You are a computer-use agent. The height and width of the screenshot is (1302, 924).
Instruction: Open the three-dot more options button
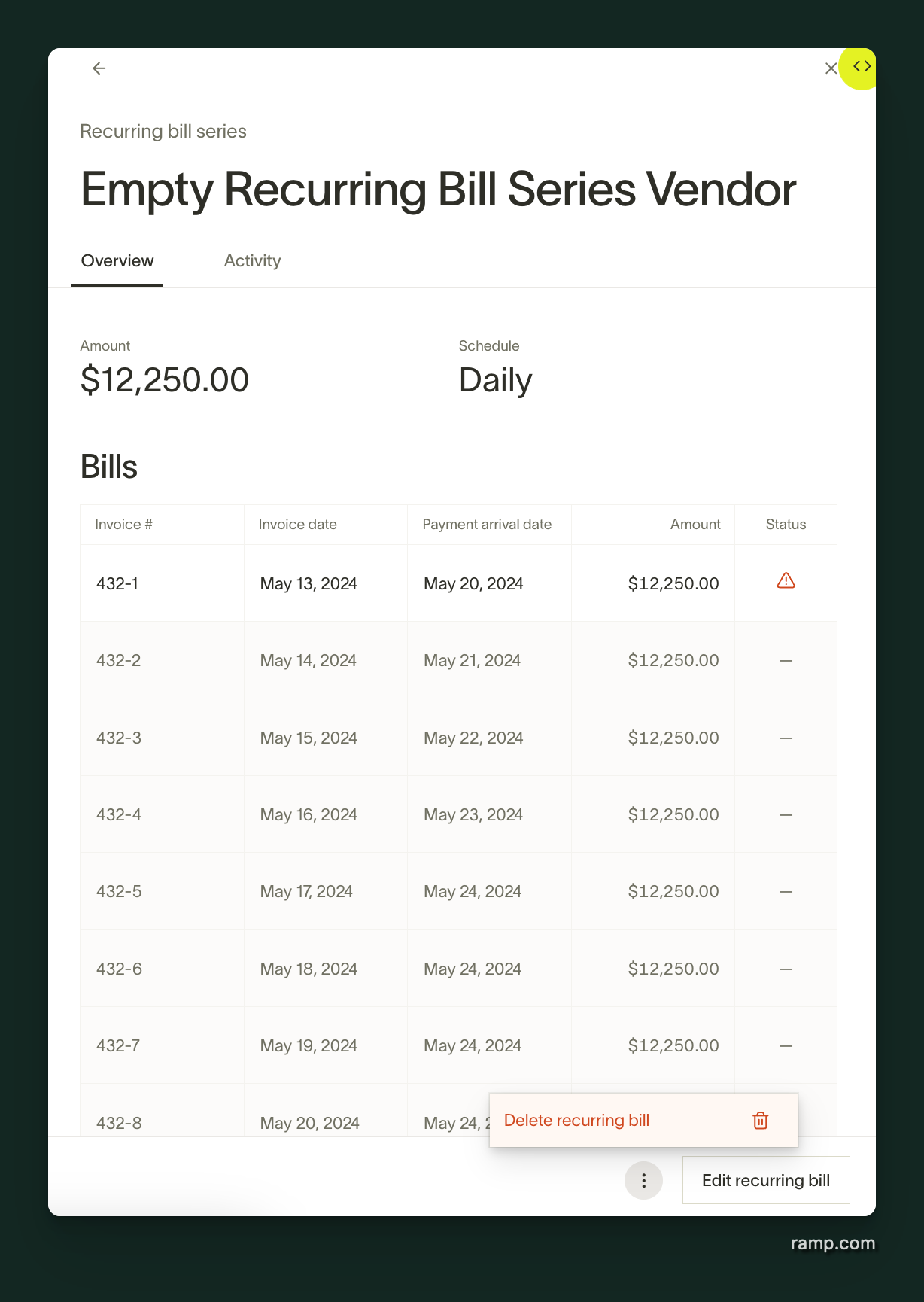tap(643, 1180)
